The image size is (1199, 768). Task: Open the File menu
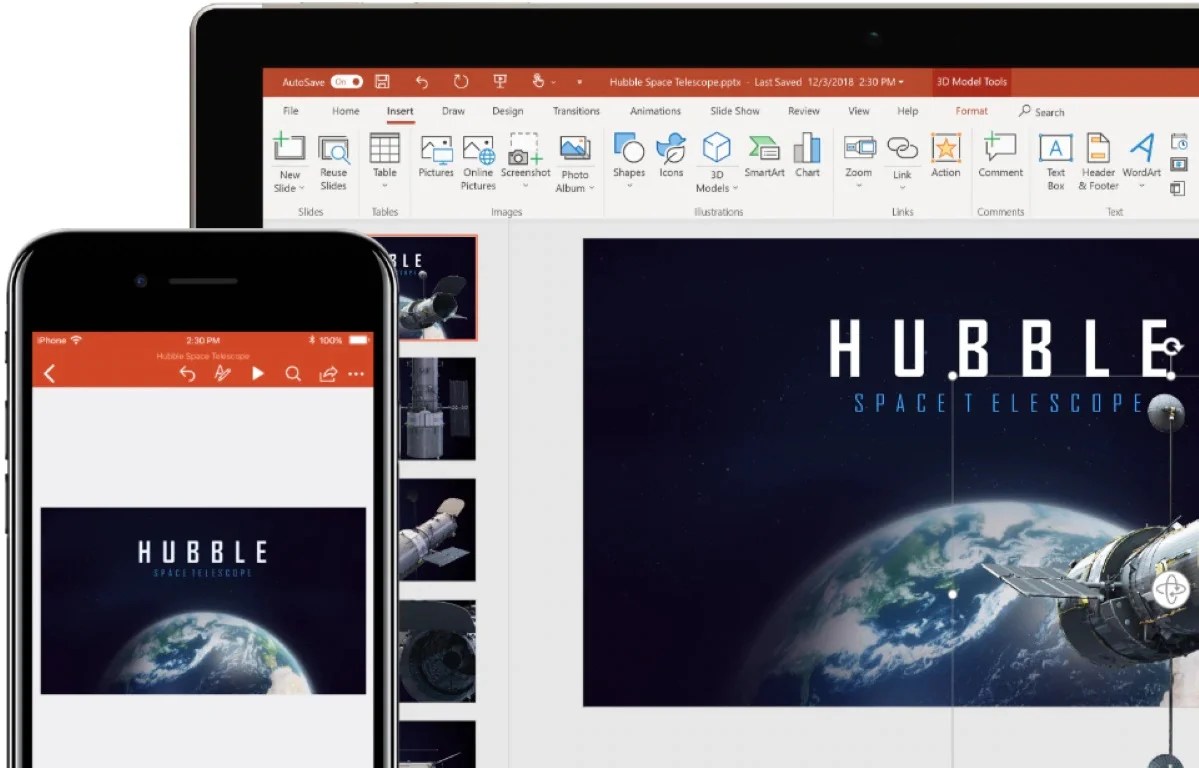click(x=291, y=111)
